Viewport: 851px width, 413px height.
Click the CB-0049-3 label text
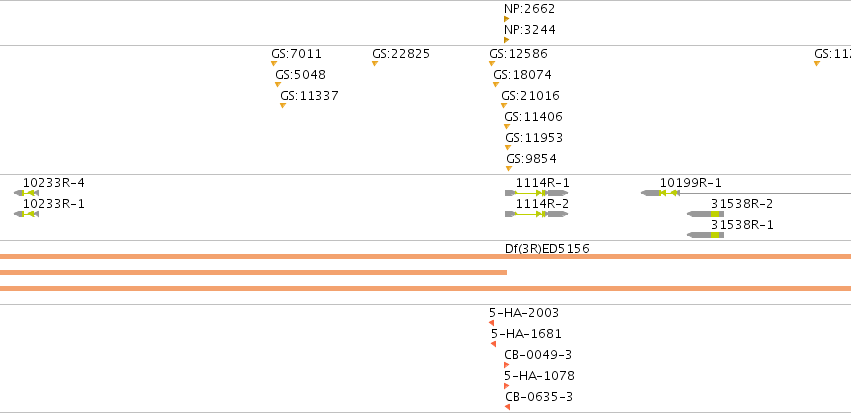538,355
